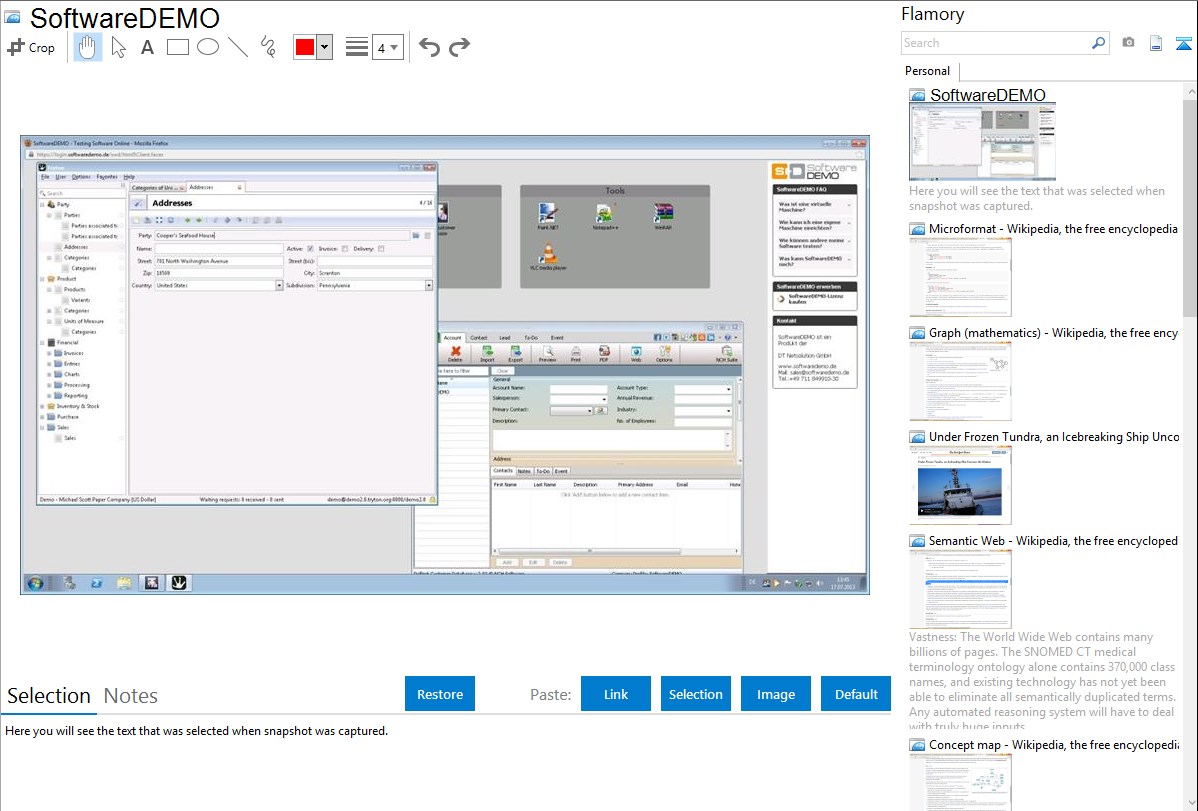1198x811 pixels.
Task: Click the SoftwareDEMO snapshot thumbnail in sidebar
Action: coord(983,142)
